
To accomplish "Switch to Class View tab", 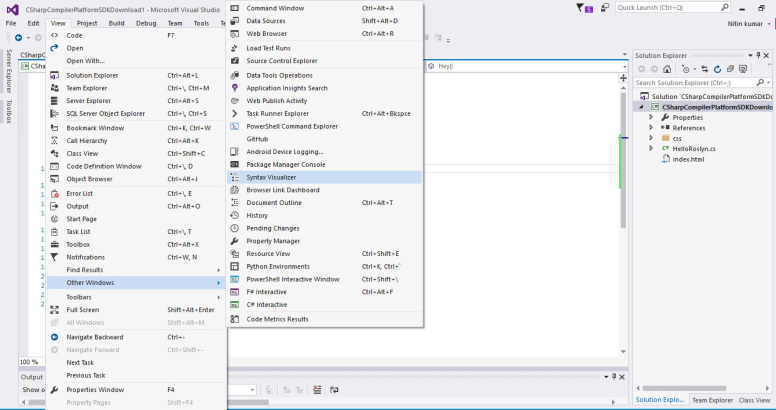I will (x=754, y=400).
